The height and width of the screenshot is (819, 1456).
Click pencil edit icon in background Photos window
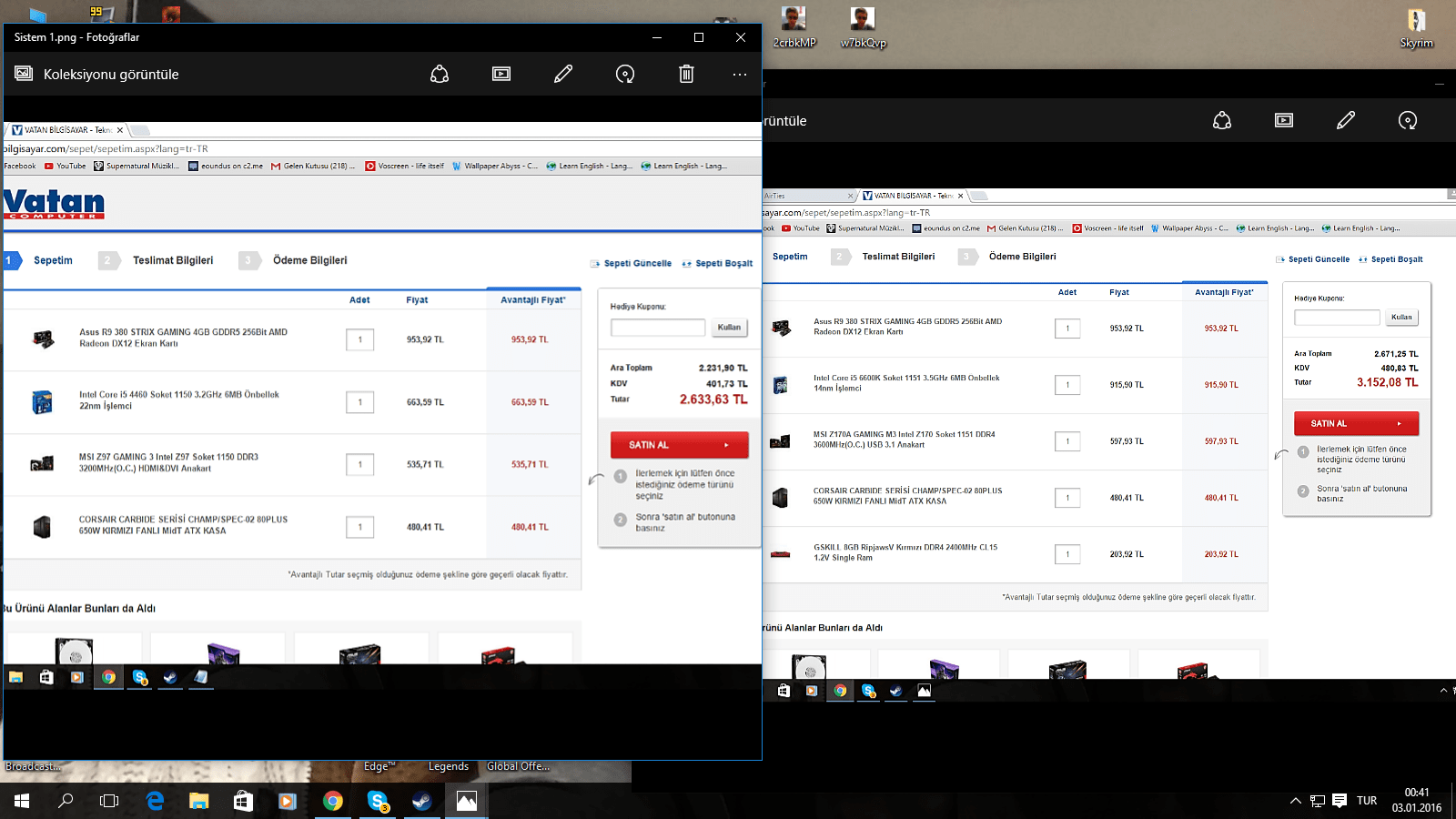[1346, 120]
